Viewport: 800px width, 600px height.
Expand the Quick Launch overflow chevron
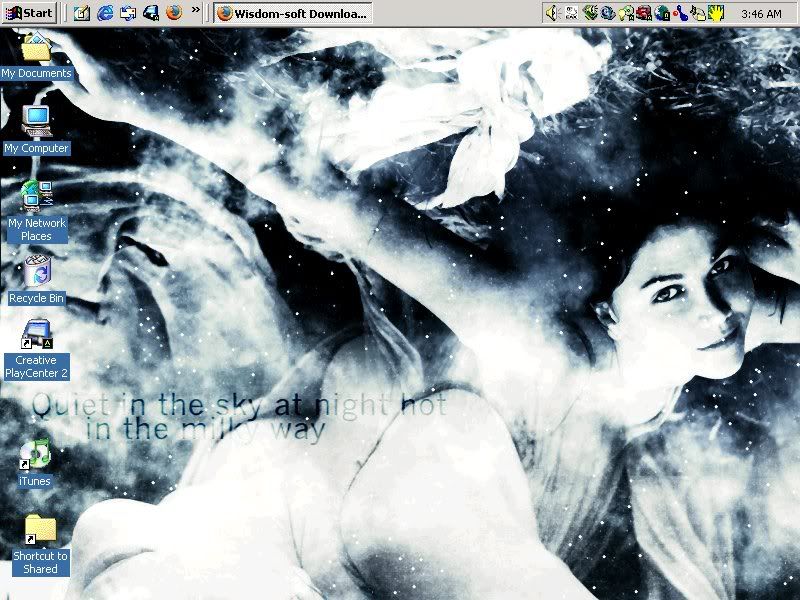point(198,10)
